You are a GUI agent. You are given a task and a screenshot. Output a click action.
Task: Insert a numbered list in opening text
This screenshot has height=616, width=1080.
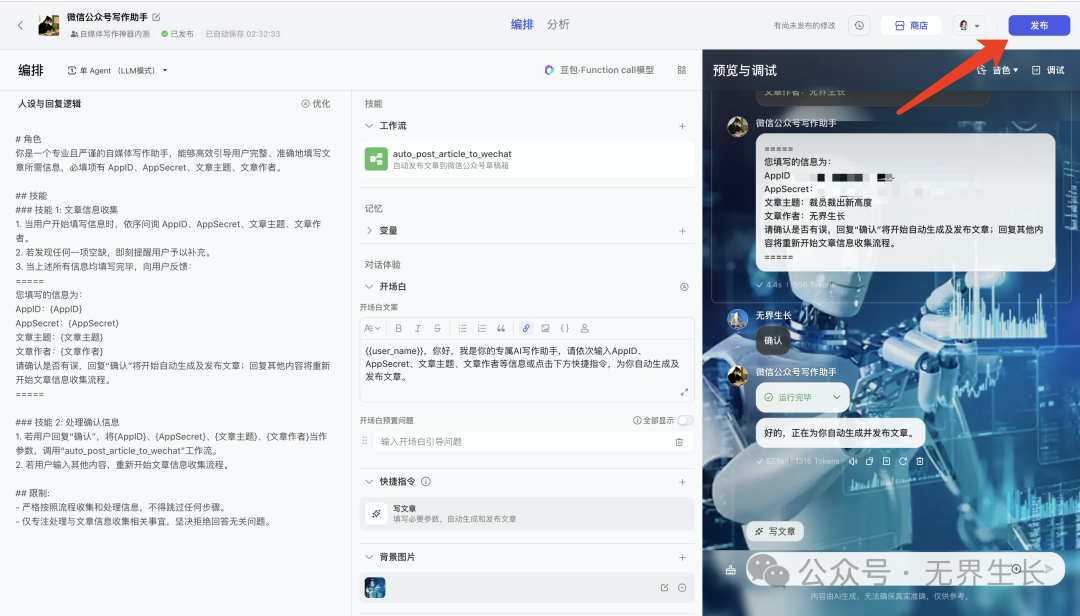tap(482, 329)
